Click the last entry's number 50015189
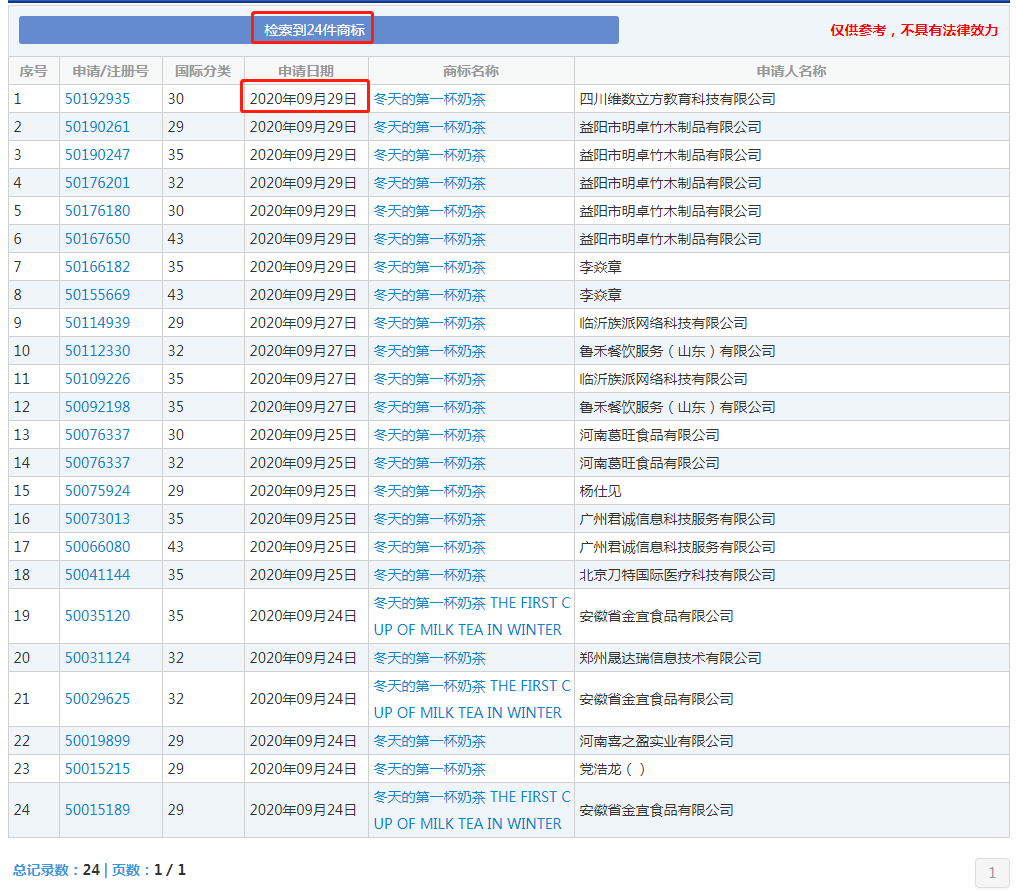Image resolution: width=1018 pixels, height=894 pixels. 97,810
